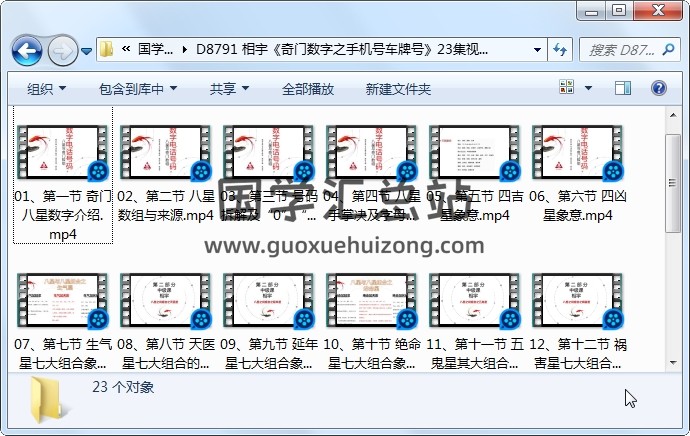Open the 共享 dropdown menu

(228, 89)
